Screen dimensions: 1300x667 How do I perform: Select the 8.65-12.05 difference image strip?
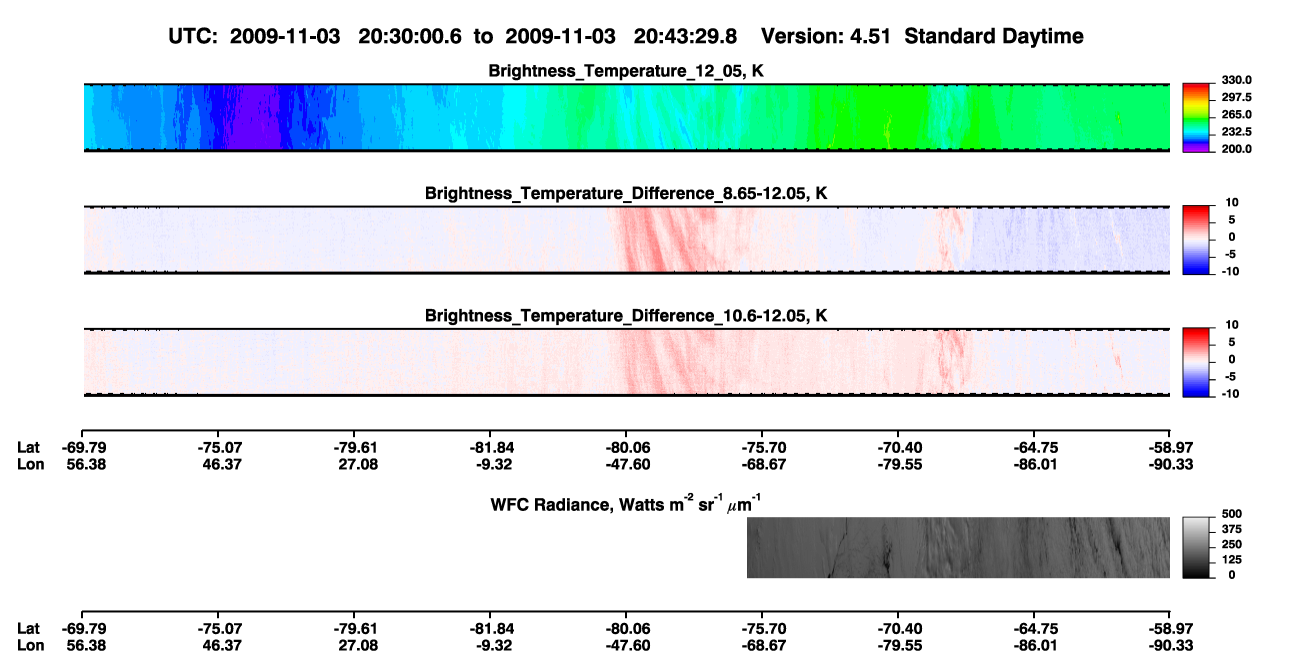coord(626,240)
